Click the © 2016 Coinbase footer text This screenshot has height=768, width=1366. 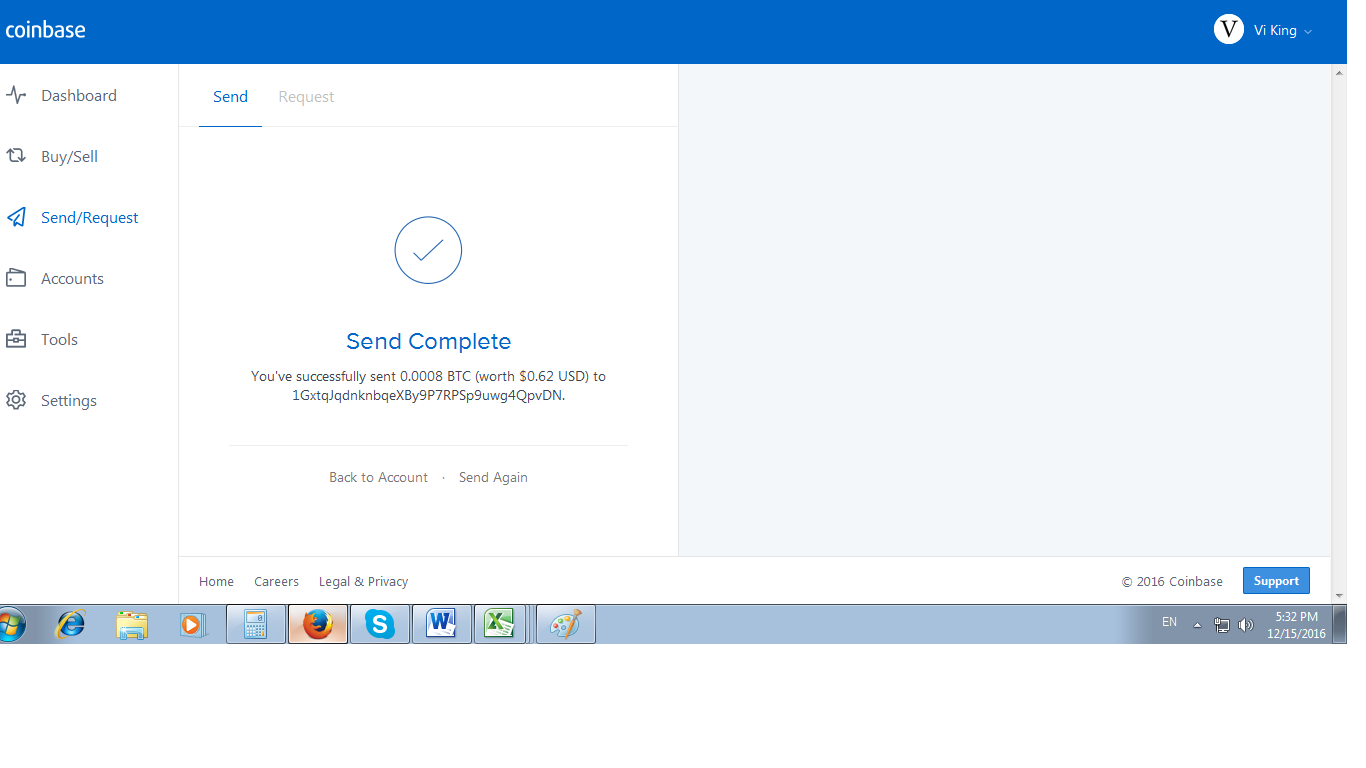pyautogui.click(x=1172, y=582)
